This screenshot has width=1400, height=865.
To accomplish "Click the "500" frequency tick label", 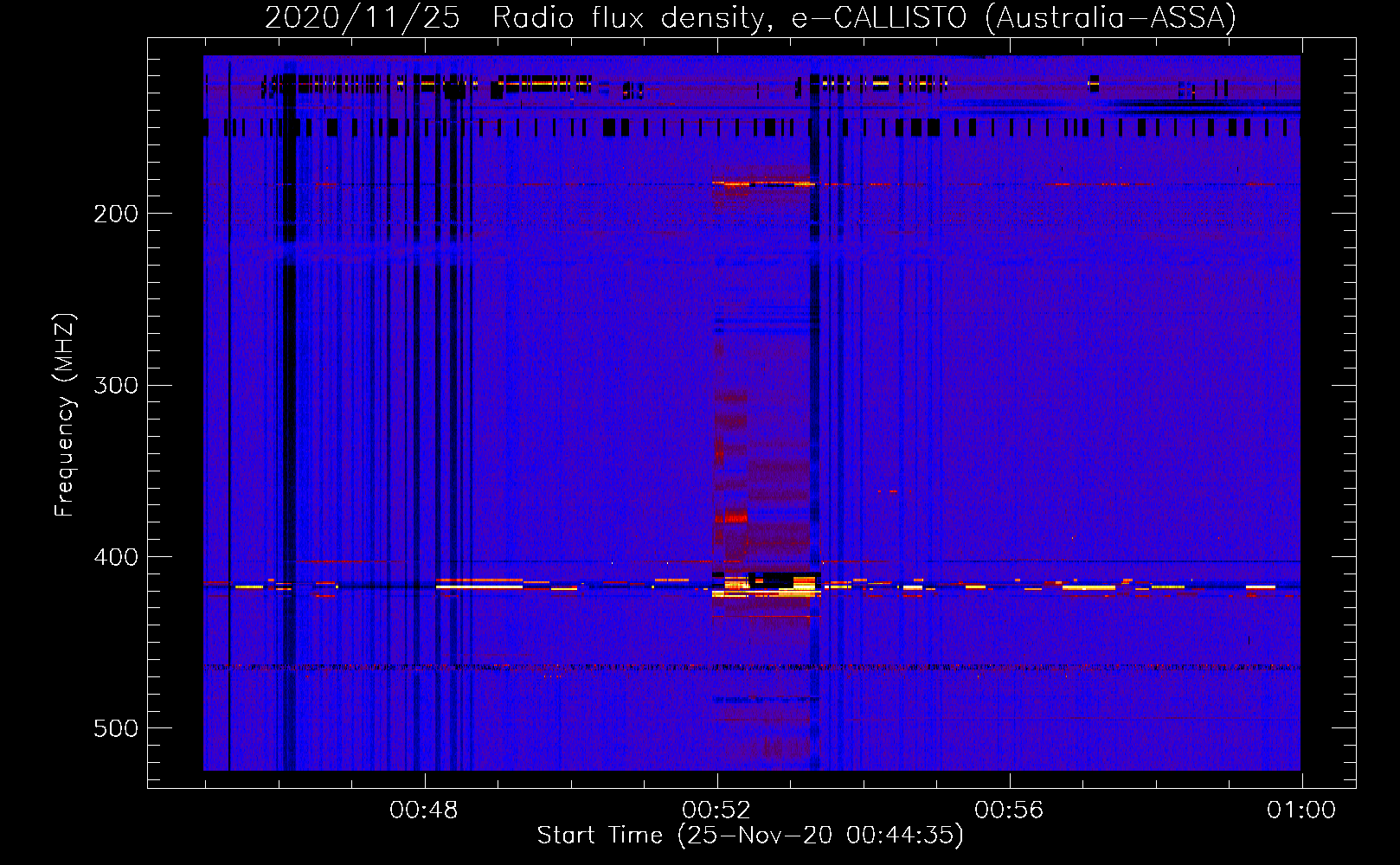I will tap(116, 728).
